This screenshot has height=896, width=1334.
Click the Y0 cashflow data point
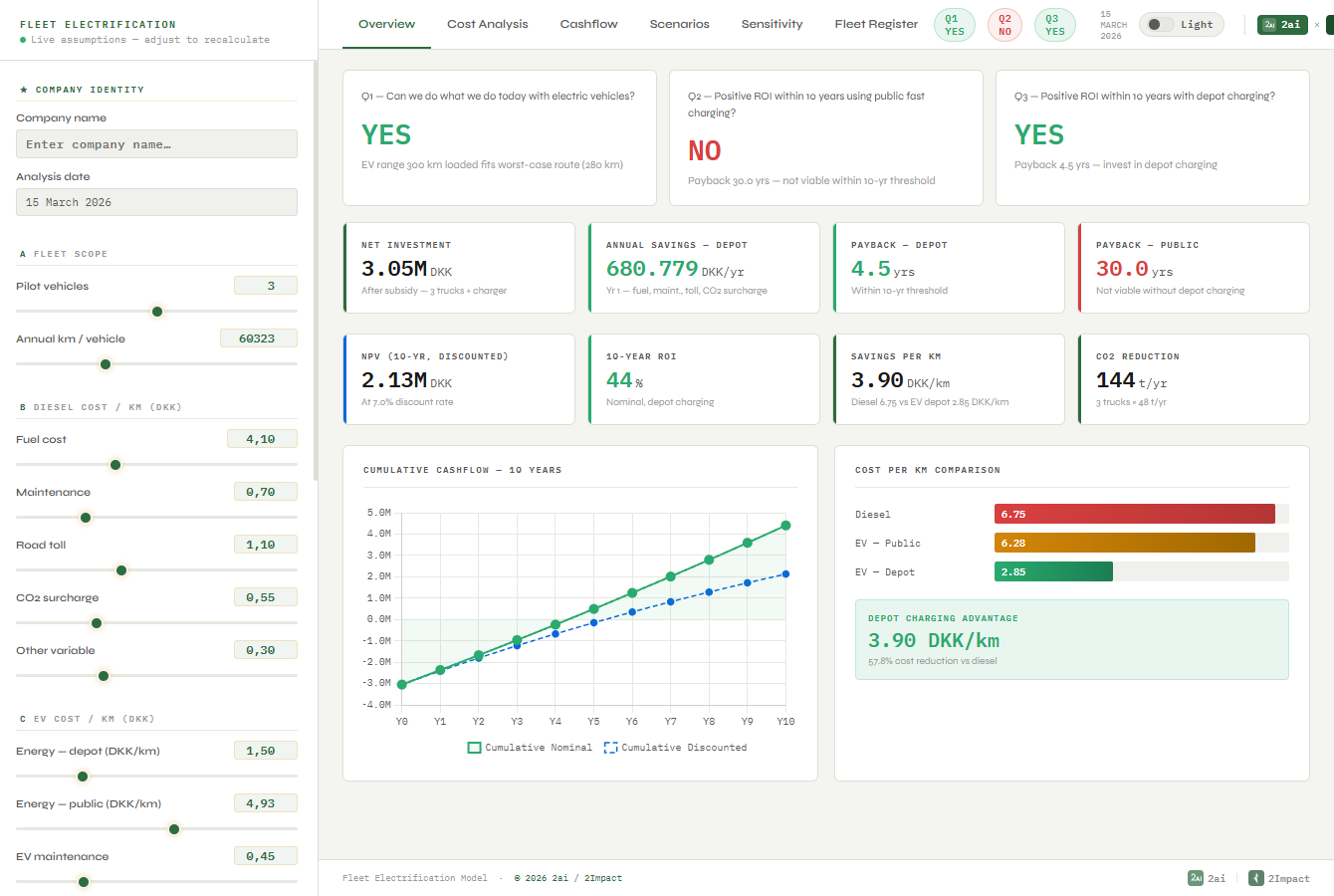pyautogui.click(x=402, y=684)
